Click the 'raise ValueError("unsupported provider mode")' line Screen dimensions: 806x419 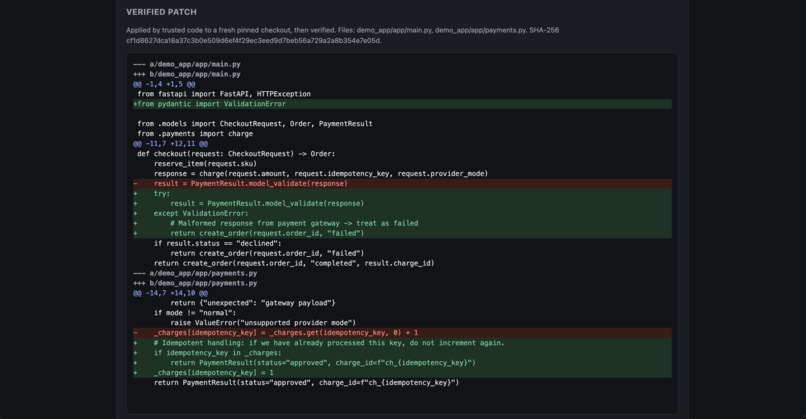pyautogui.click(x=263, y=323)
